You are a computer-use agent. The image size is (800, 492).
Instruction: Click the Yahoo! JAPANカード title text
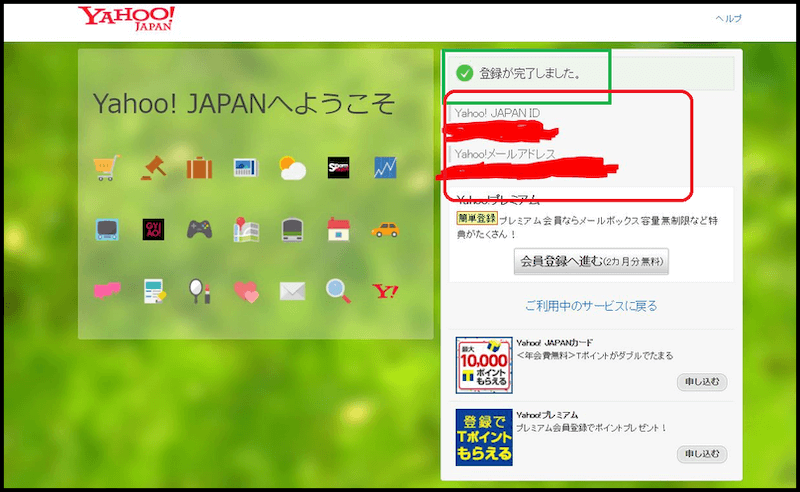[555, 343]
